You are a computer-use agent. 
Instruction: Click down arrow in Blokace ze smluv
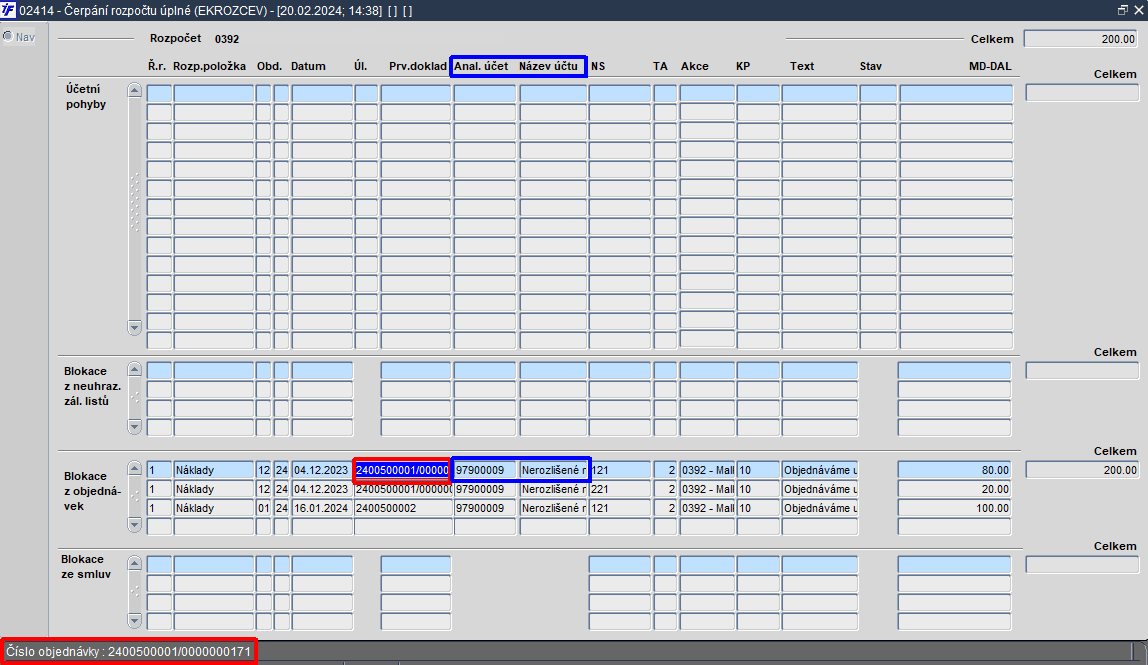(x=134, y=620)
